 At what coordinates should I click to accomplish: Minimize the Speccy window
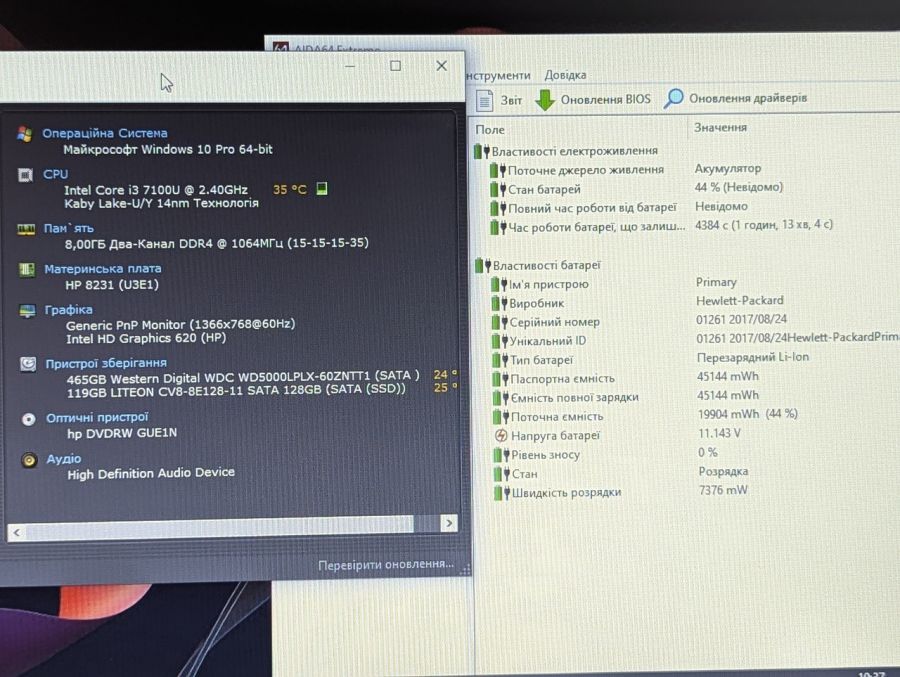(350, 65)
